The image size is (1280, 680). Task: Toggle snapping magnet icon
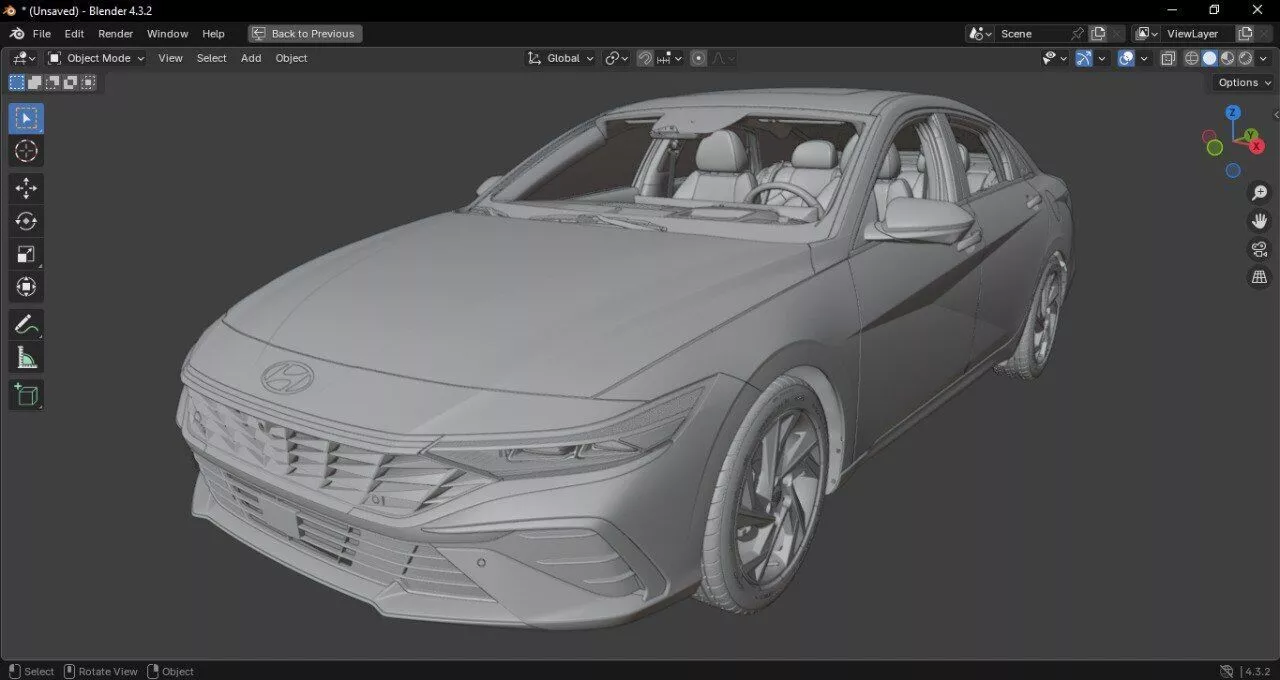(645, 58)
